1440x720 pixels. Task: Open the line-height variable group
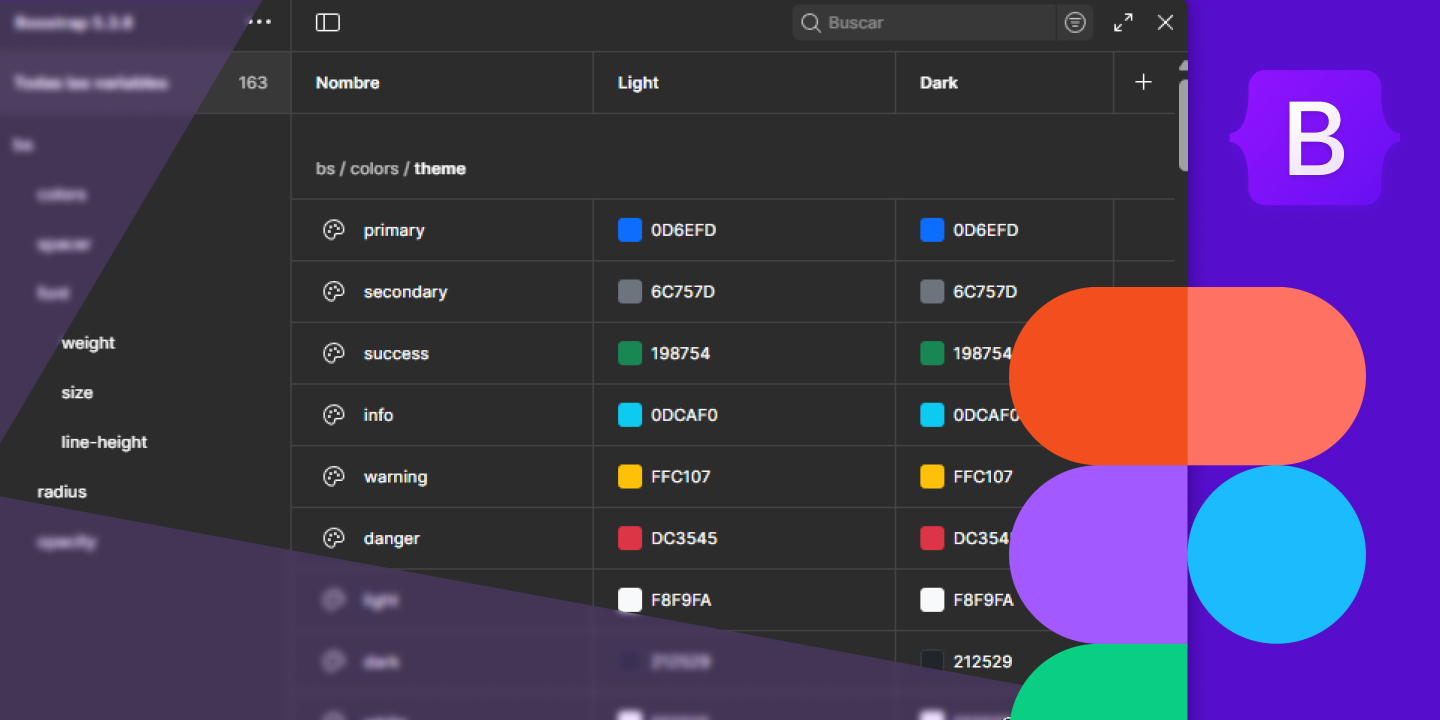[104, 442]
